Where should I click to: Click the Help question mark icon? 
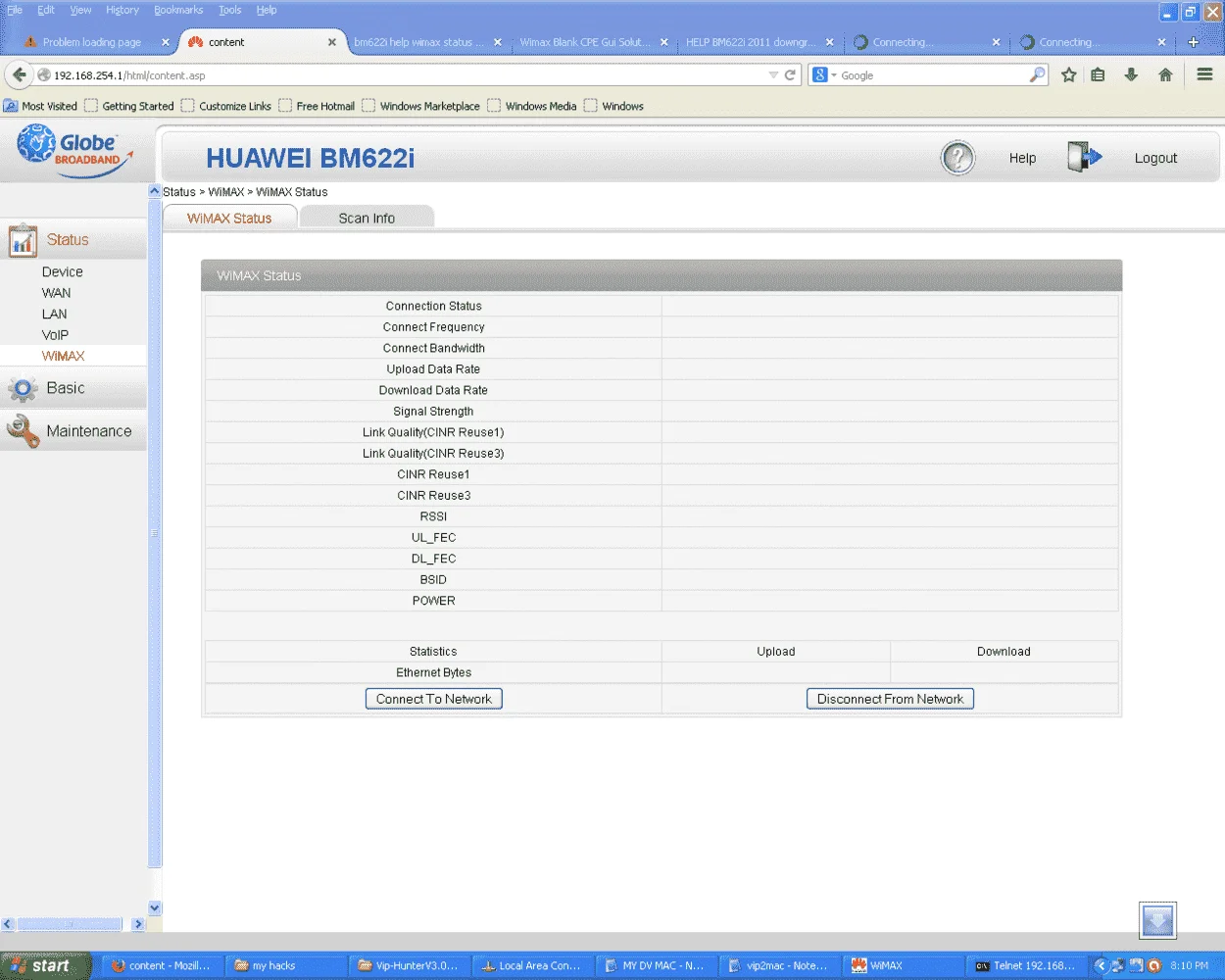click(957, 158)
